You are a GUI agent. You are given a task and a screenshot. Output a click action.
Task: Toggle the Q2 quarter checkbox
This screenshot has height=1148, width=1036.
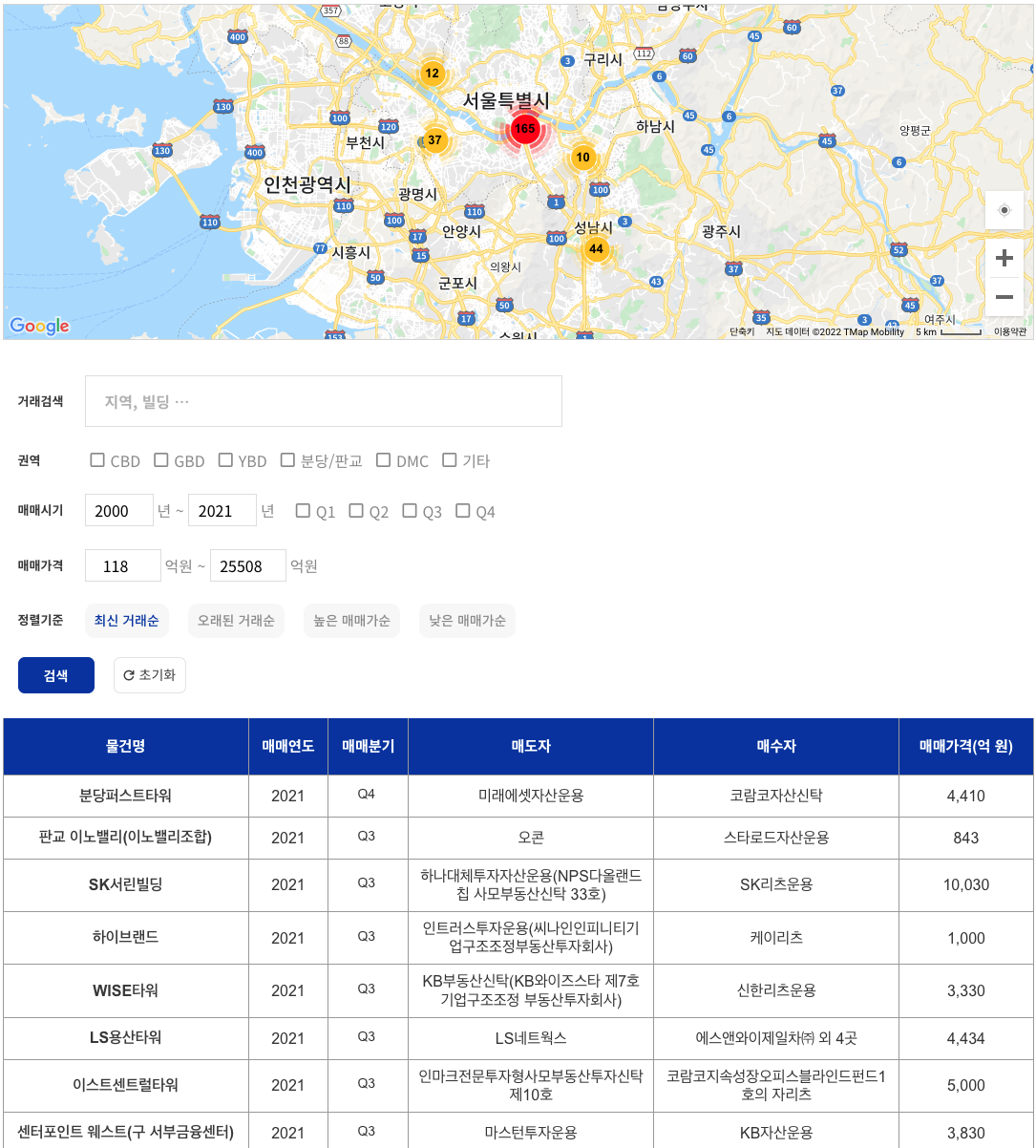click(356, 511)
